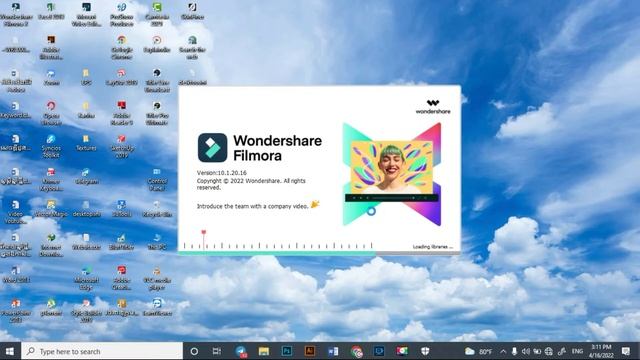Select the Zoom desktop shortcut
Viewport: 640px width, 360px height.
pos(51,77)
